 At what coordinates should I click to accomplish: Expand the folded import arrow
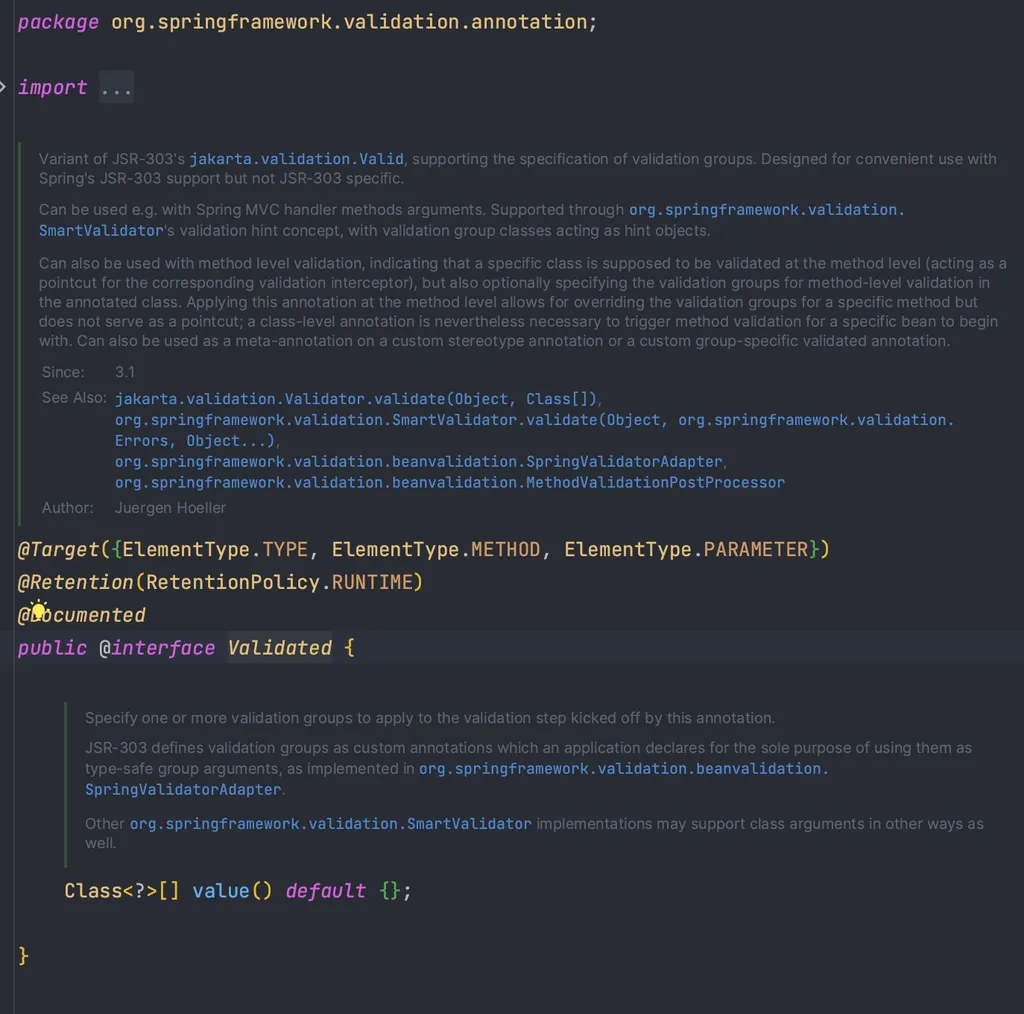tap(3, 86)
